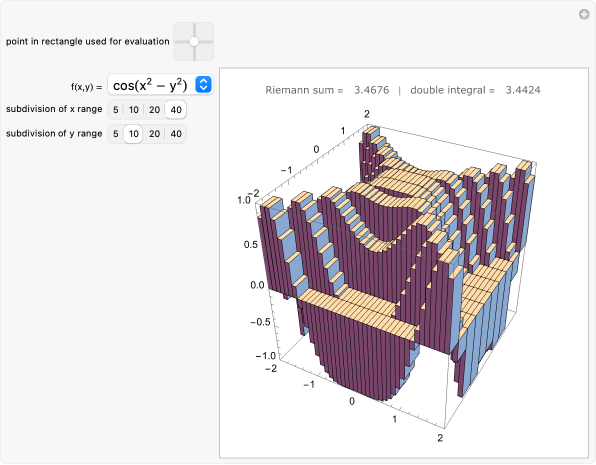Click top-left corner of evaluation point pad

click(x=176, y=25)
